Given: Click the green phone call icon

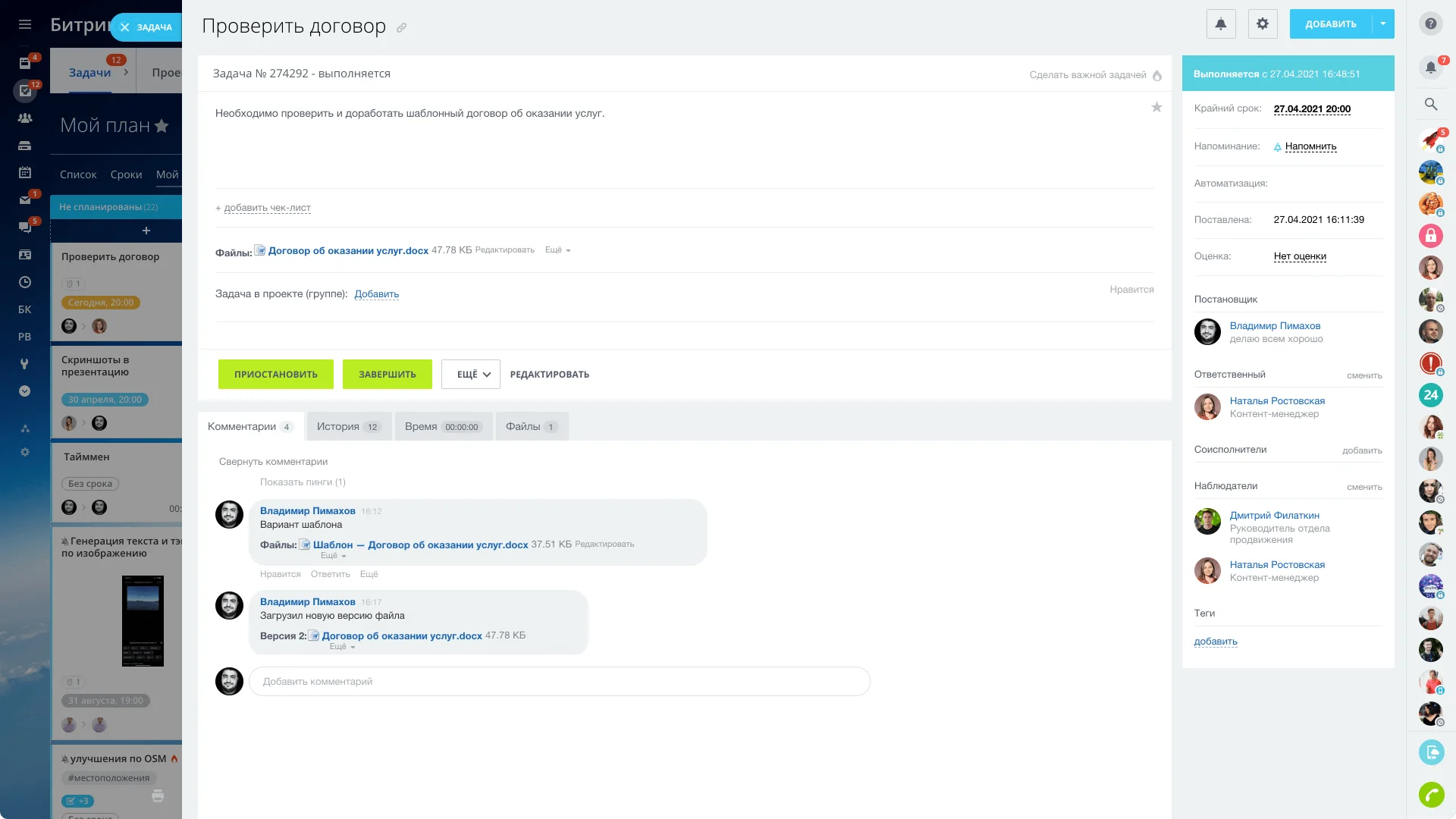Looking at the screenshot, I should coord(1430,795).
